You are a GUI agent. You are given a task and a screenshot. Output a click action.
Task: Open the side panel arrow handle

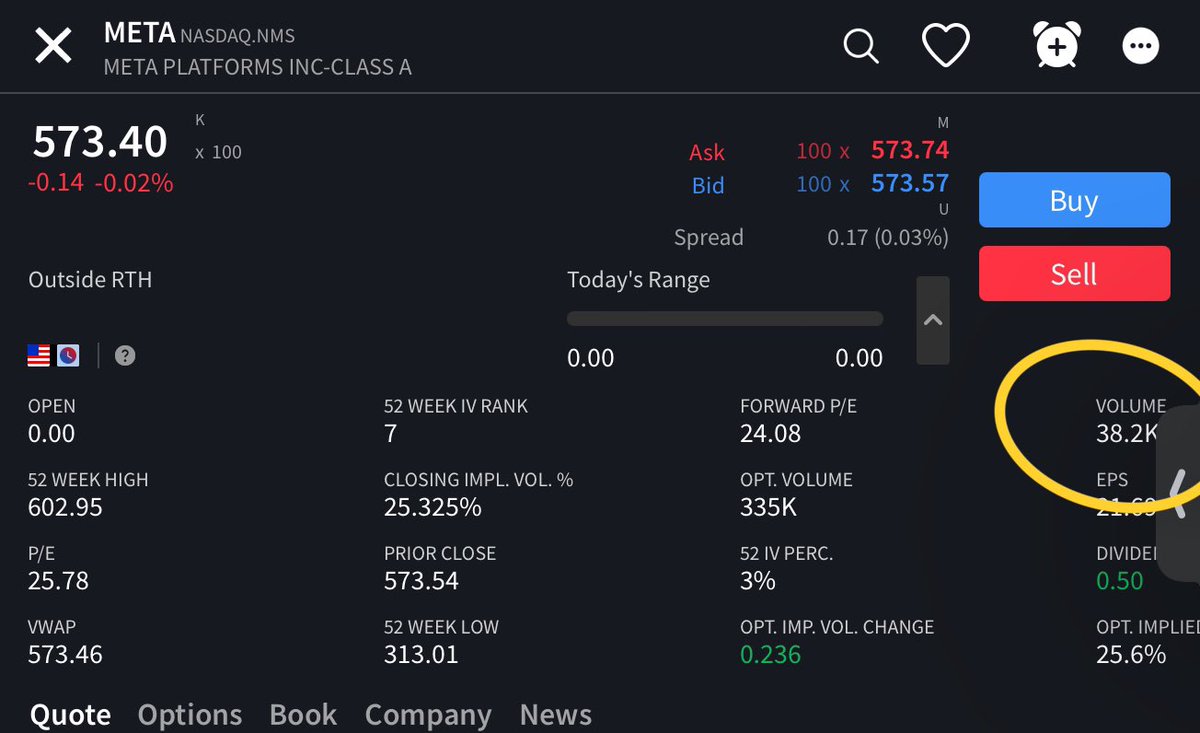tap(1180, 493)
